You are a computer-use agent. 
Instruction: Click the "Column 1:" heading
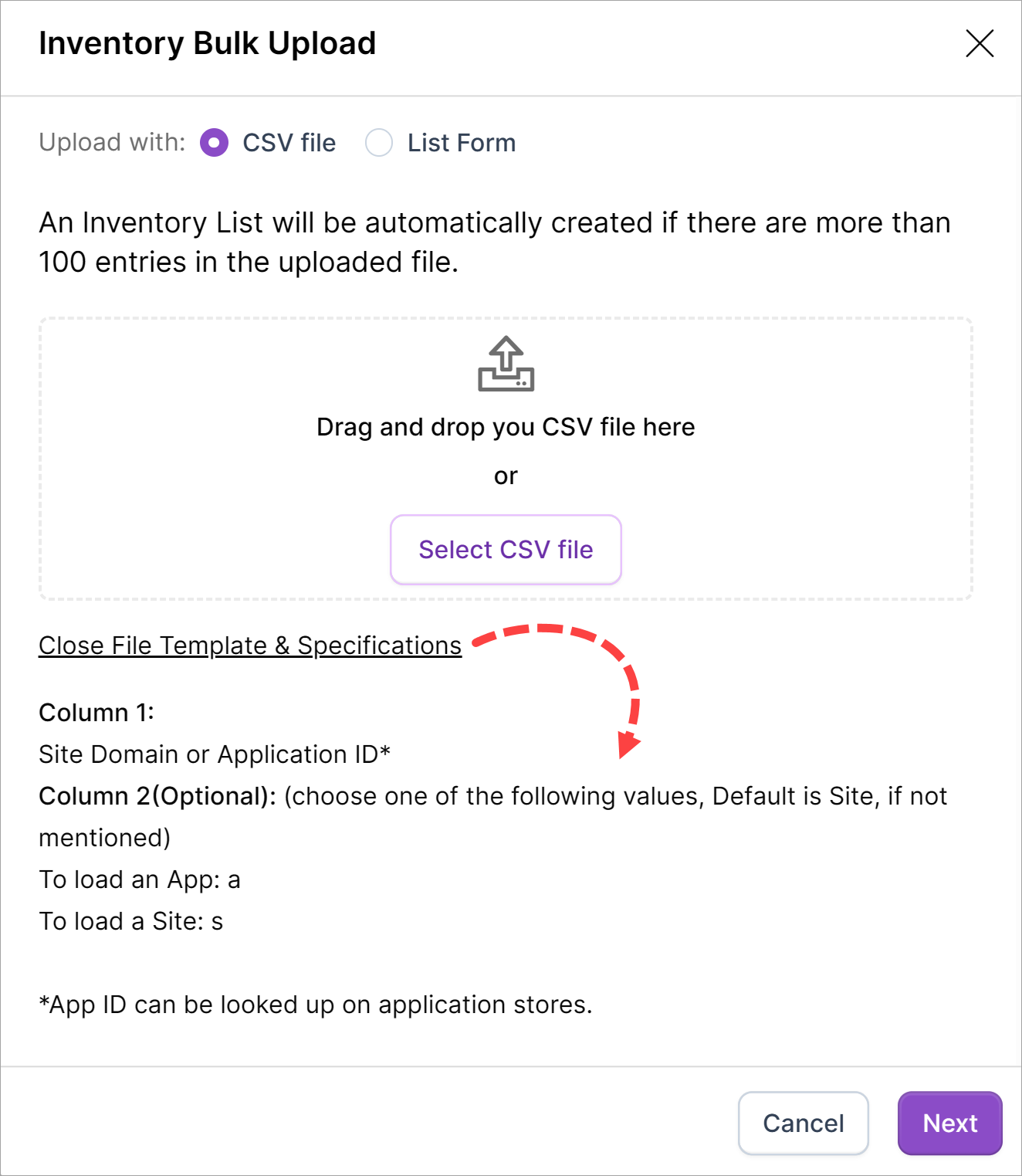(96, 712)
